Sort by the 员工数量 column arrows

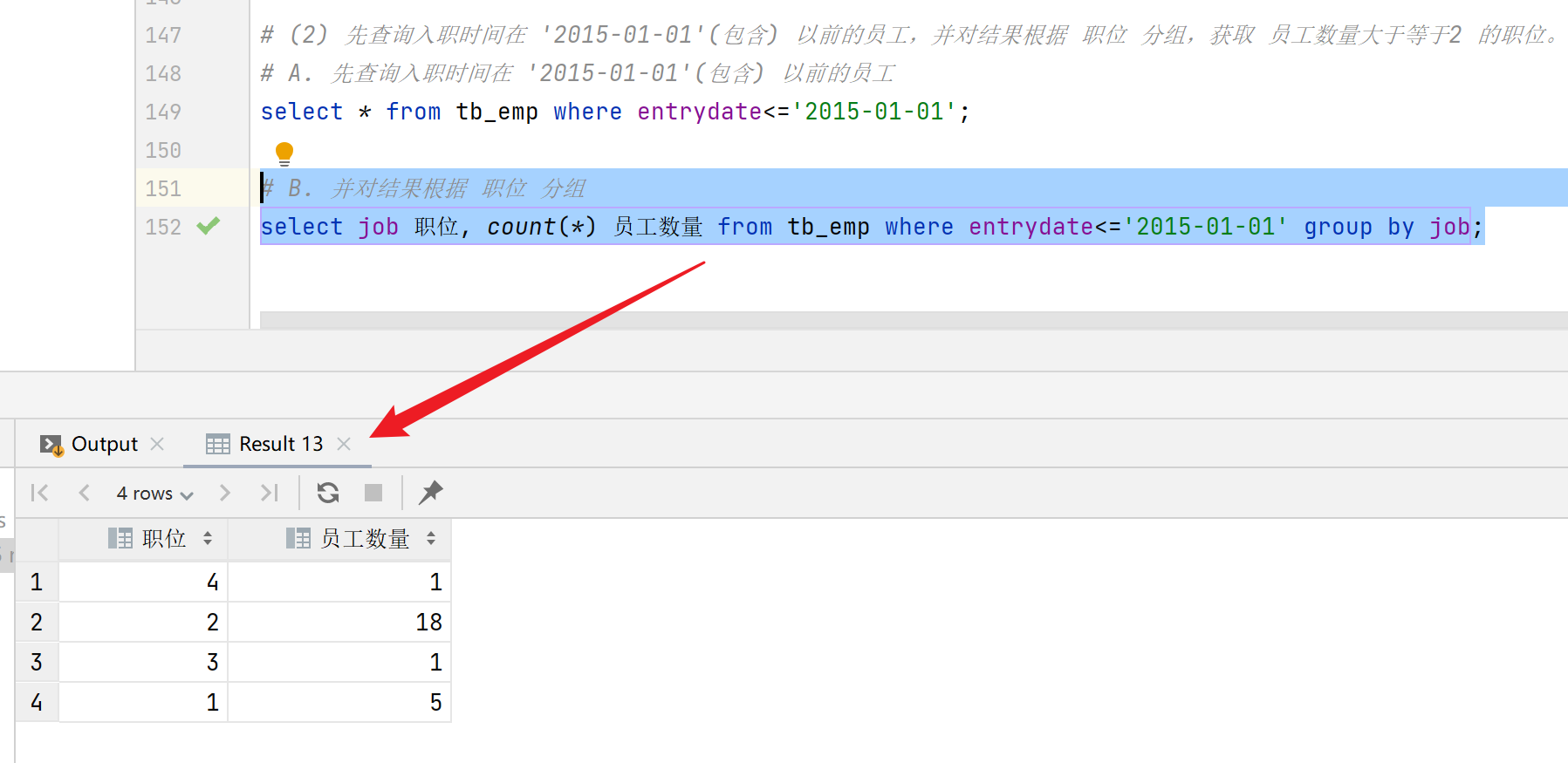click(431, 538)
